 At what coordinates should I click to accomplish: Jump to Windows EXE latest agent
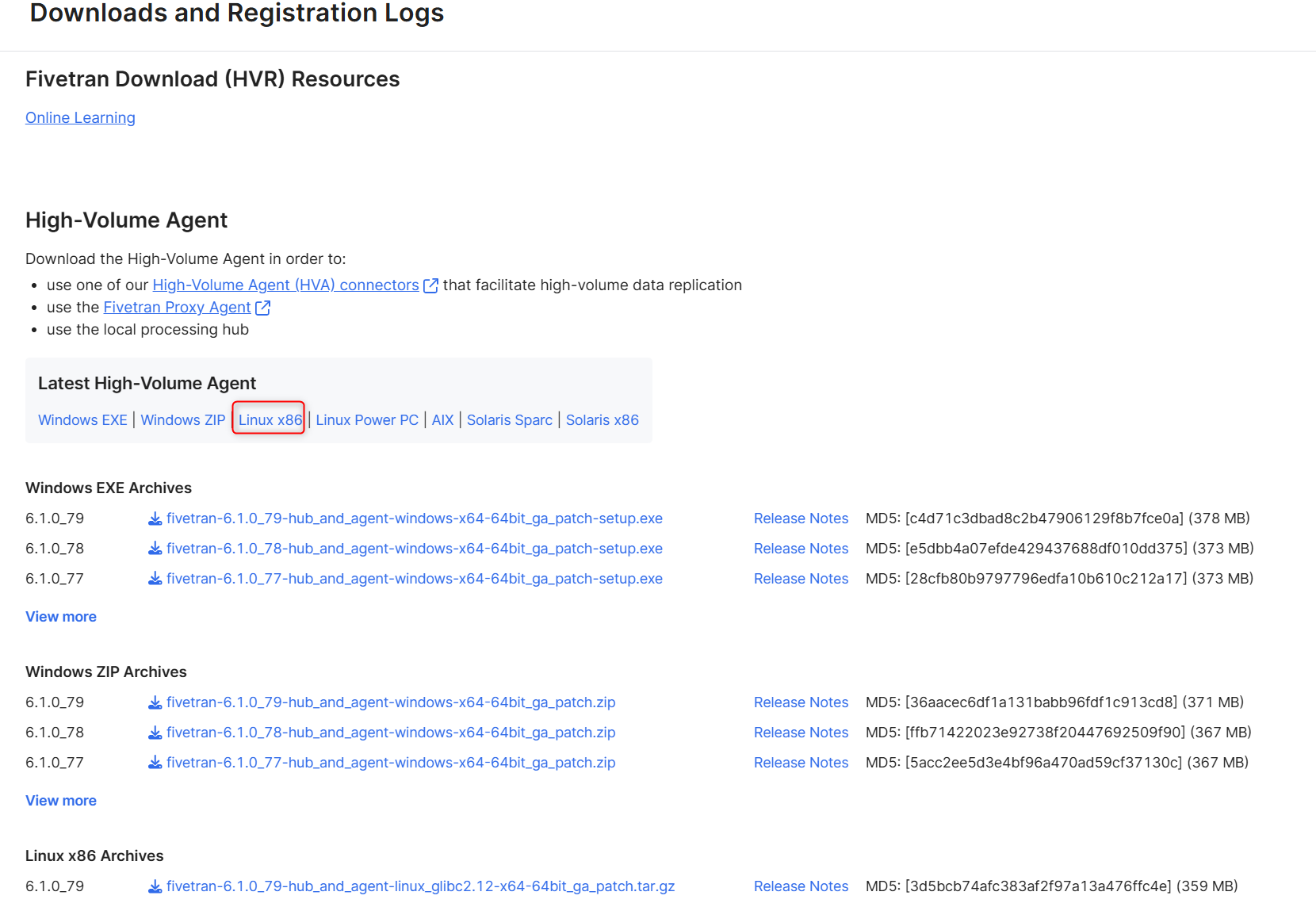(x=82, y=419)
